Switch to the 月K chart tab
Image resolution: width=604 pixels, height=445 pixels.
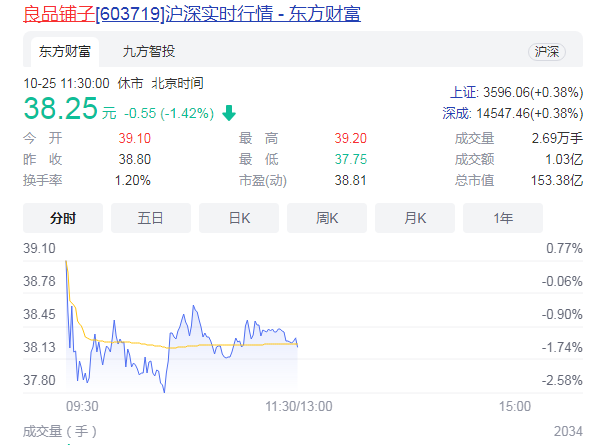click(415, 218)
